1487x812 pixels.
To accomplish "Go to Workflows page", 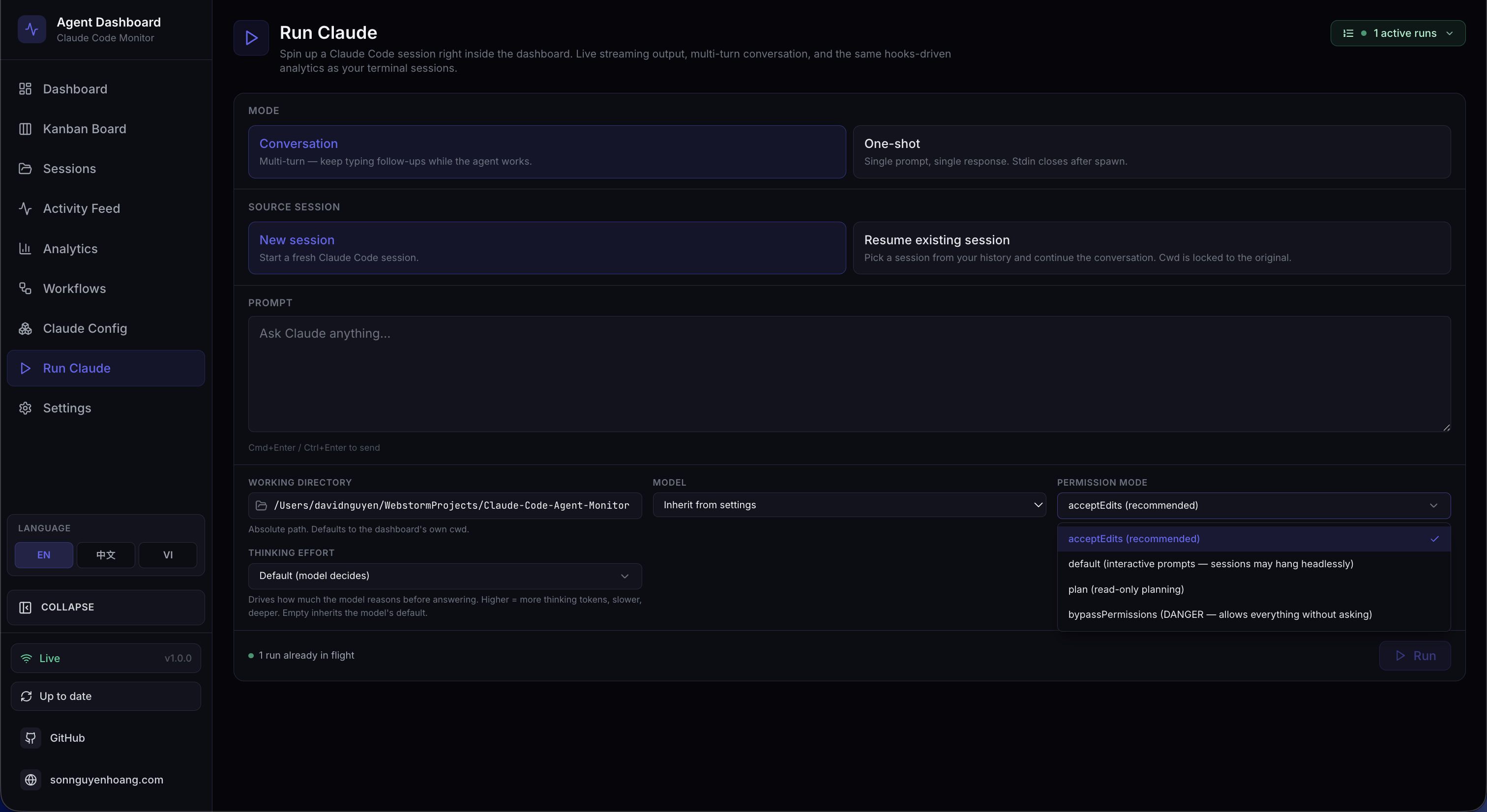I will (106, 289).
